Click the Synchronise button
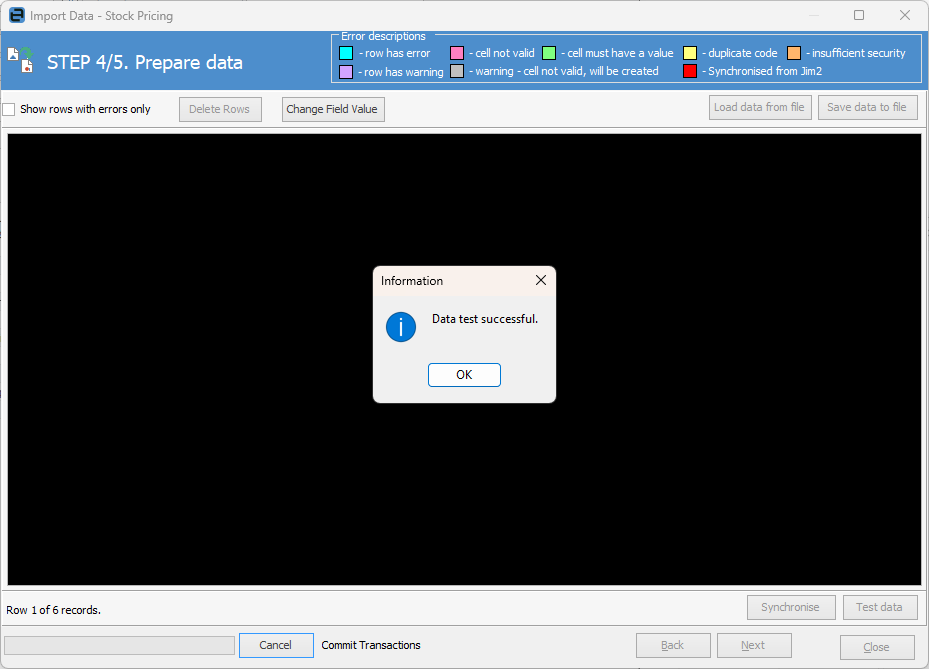The image size is (929, 669). [x=791, y=607]
